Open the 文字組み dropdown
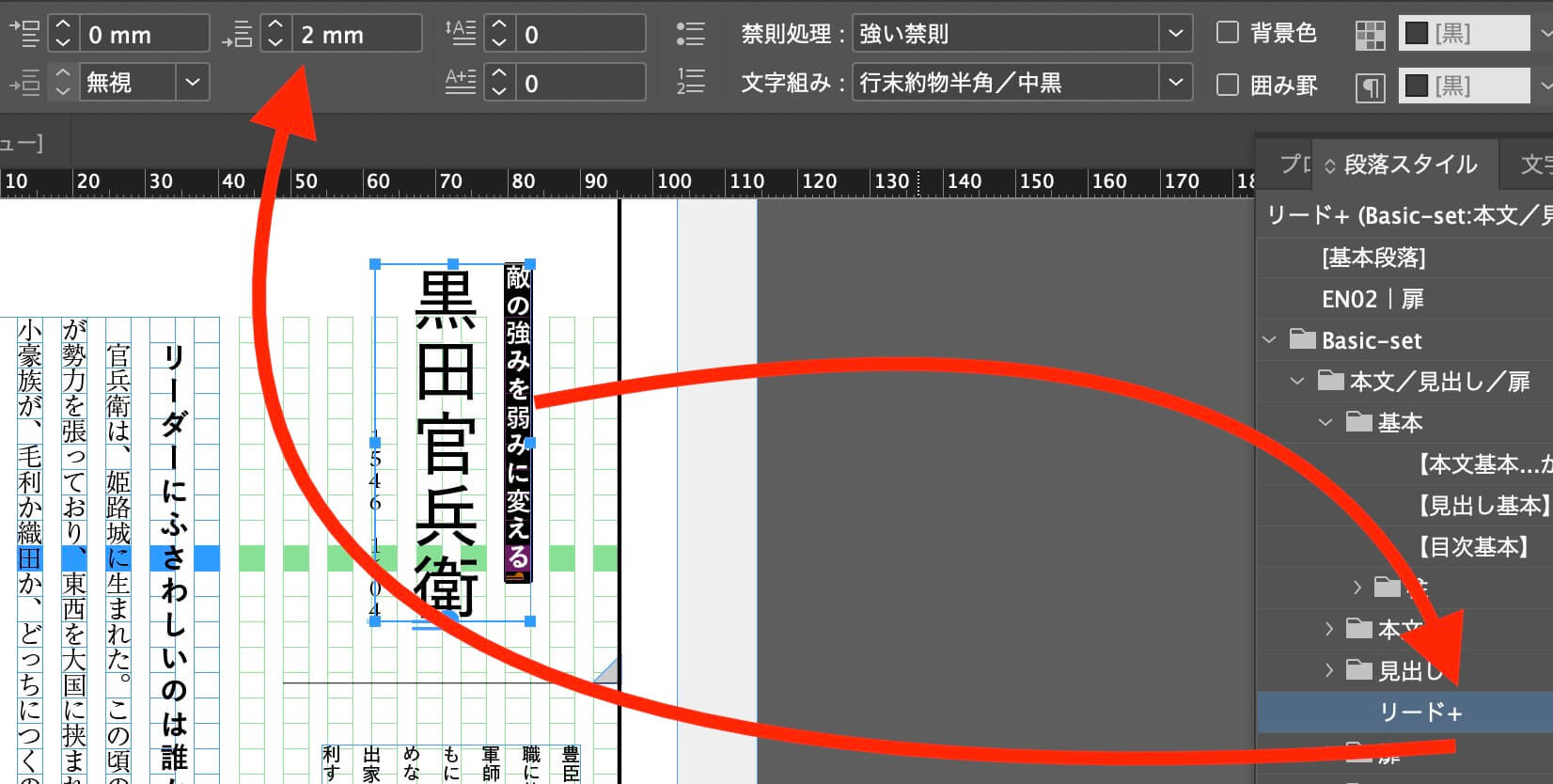This screenshot has height=784, width=1553. click(1175, 83)
